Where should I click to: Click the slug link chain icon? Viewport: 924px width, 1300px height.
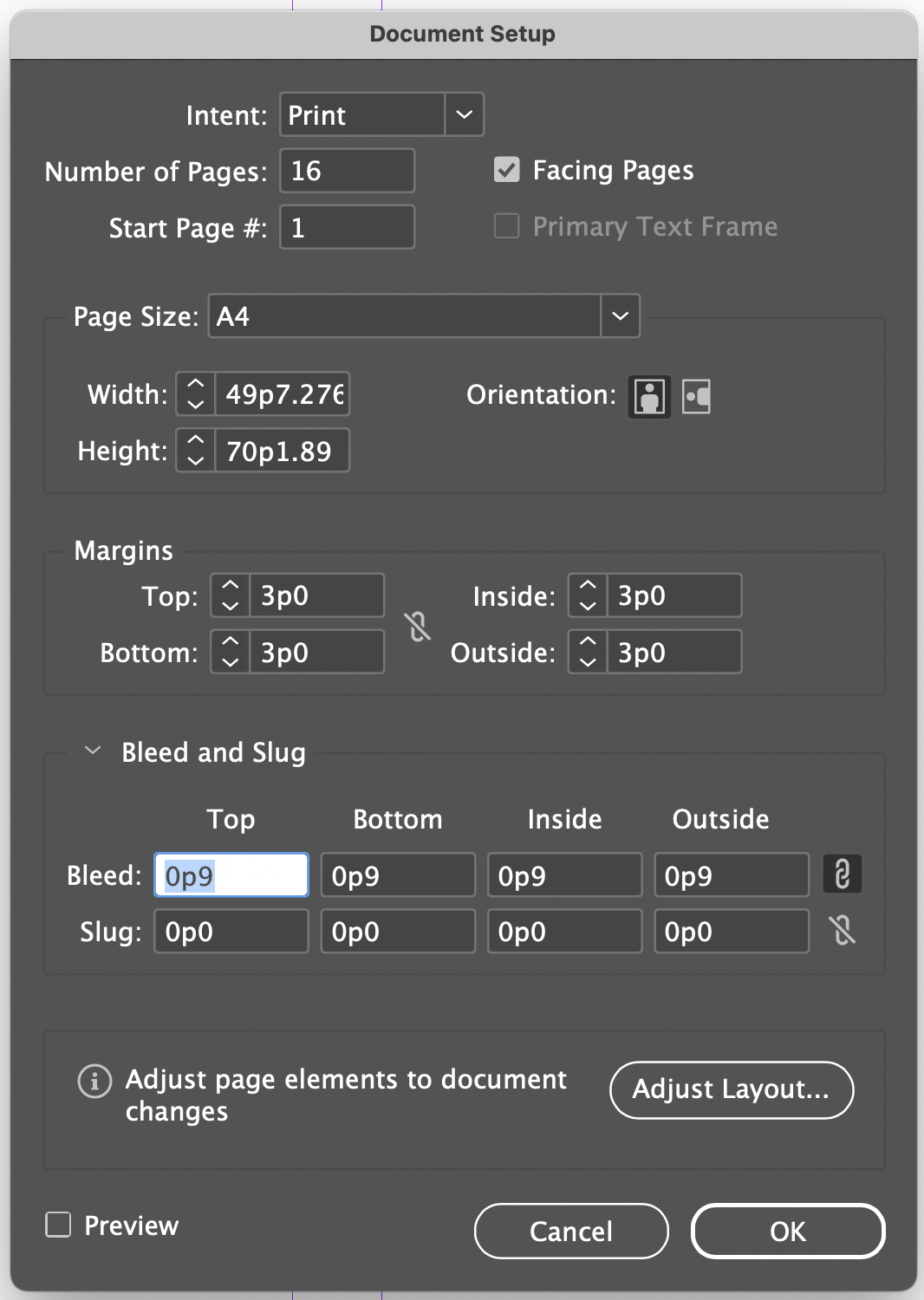(842, 931)
